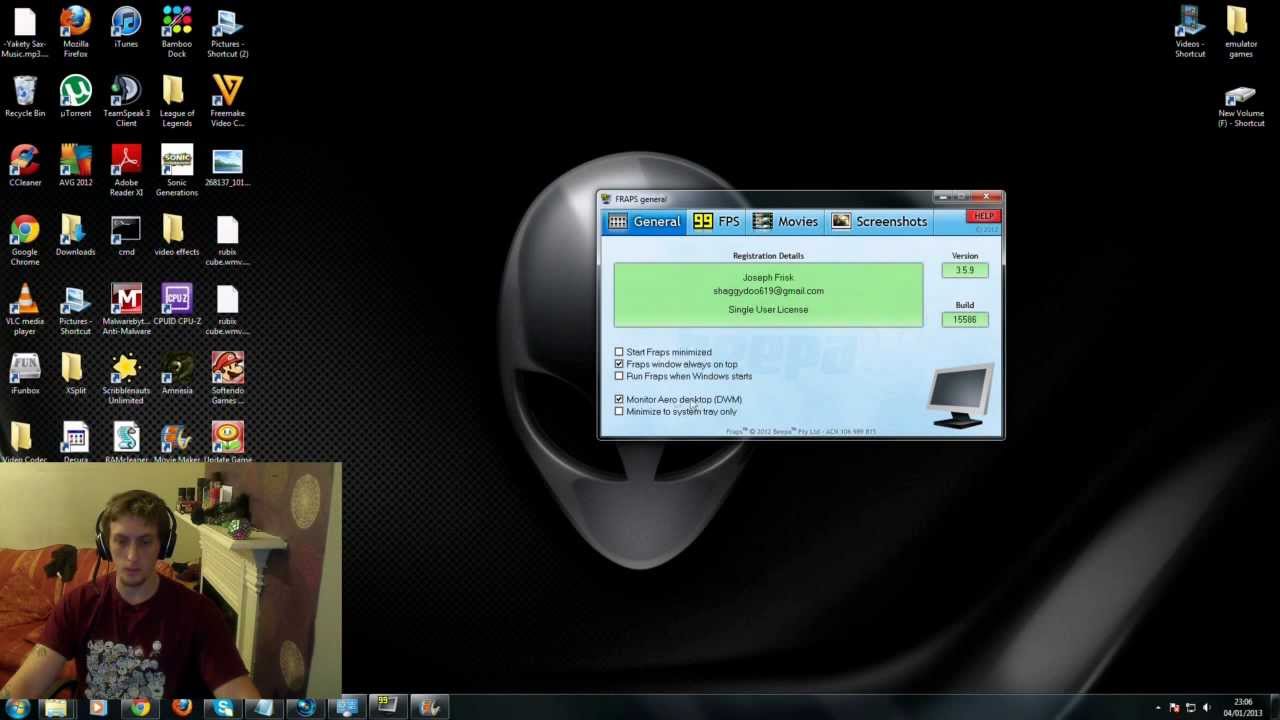Image resolution: width=1280 pixels, height=720 pixels.
Task: Select the League of Legends folder
Action: (177, 101)
